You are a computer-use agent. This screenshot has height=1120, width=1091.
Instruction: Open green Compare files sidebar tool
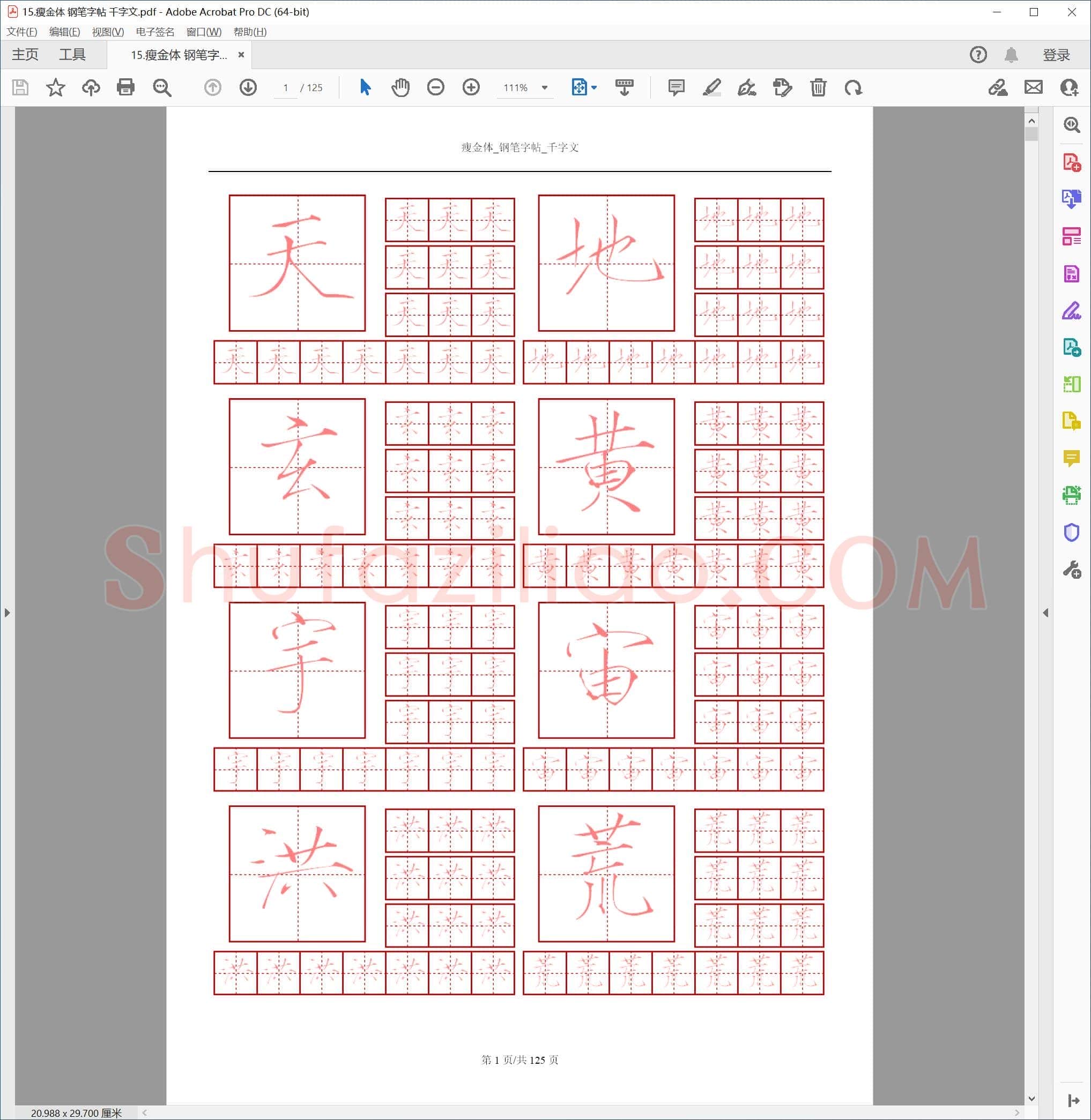pyautogui.click(x=1072, y=384)
